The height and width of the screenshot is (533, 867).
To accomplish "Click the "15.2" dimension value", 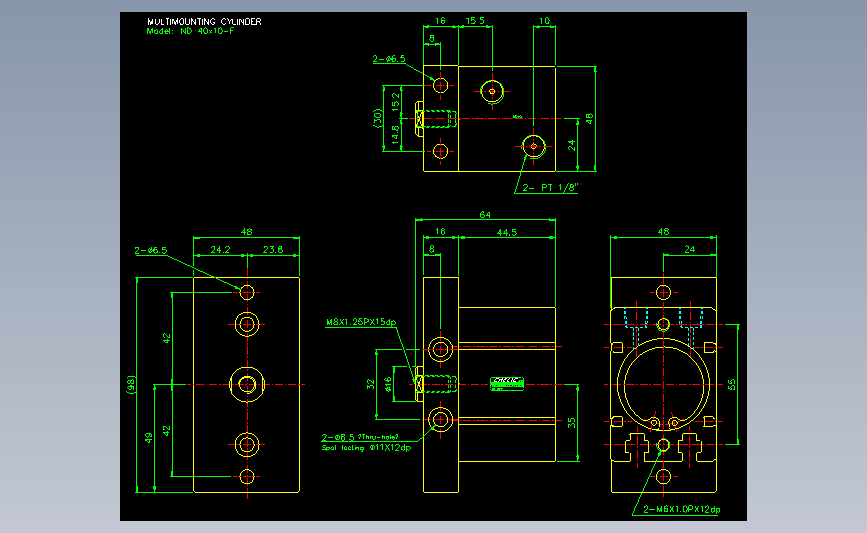I will click(x=395, y=101).
